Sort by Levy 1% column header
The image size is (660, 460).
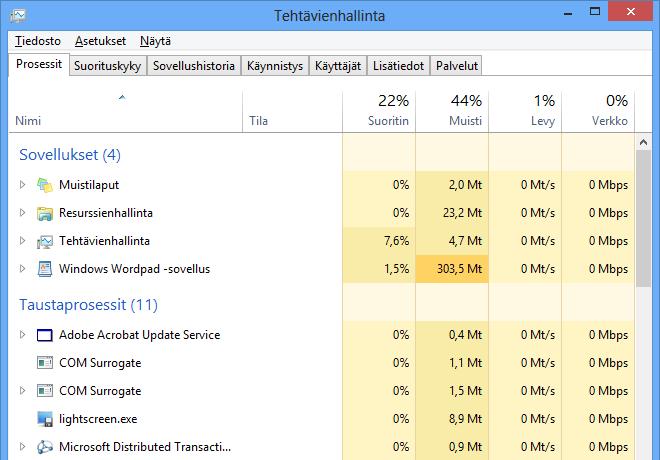tap(525, 112)
